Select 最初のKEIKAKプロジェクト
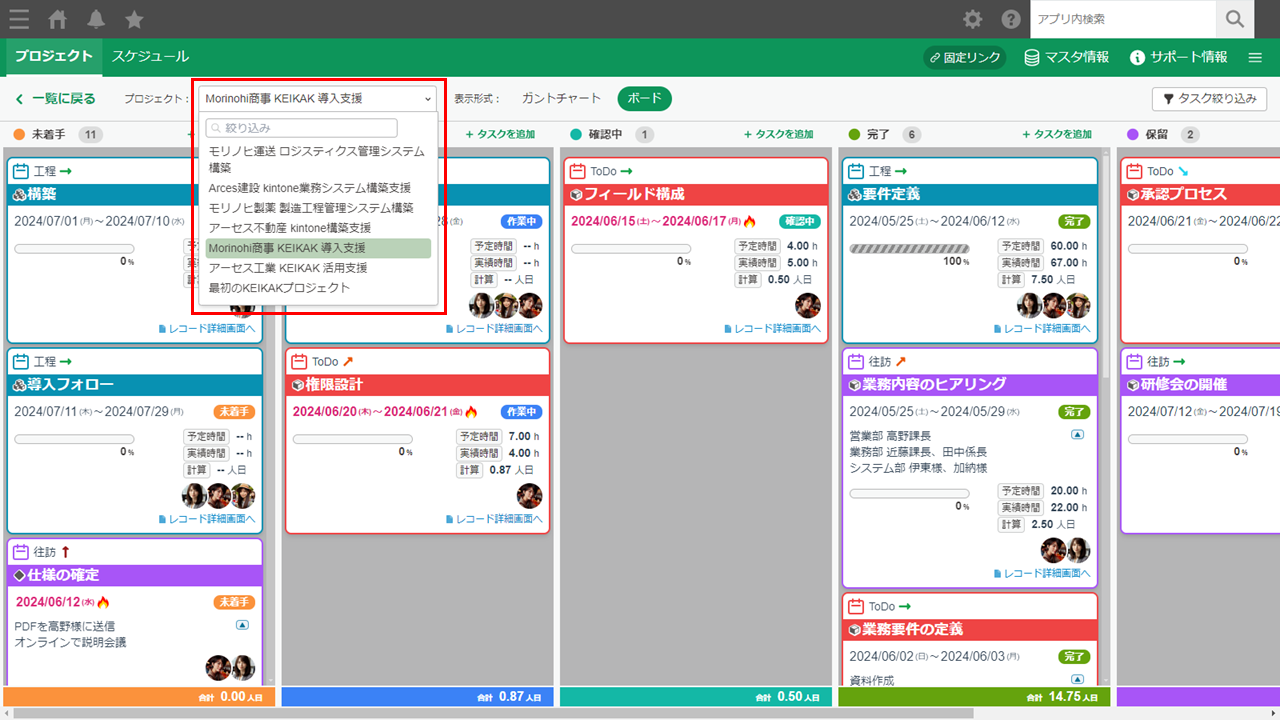1280x720 pixels. click(x=318, y=288)
